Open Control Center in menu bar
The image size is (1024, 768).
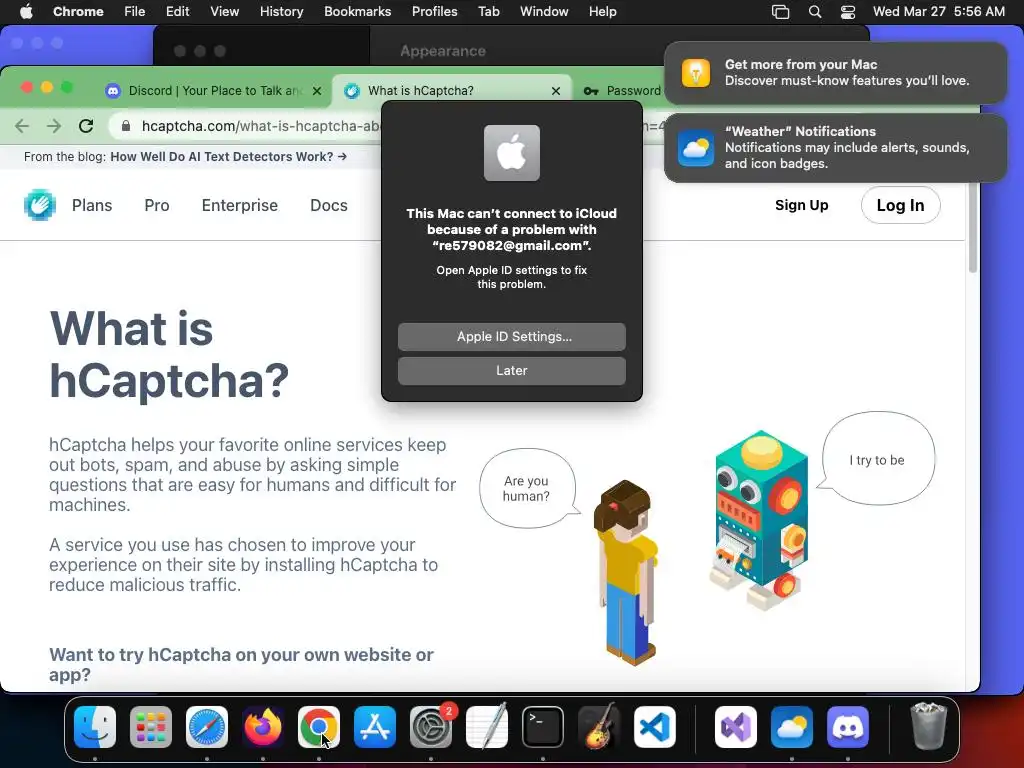[848, 11]
